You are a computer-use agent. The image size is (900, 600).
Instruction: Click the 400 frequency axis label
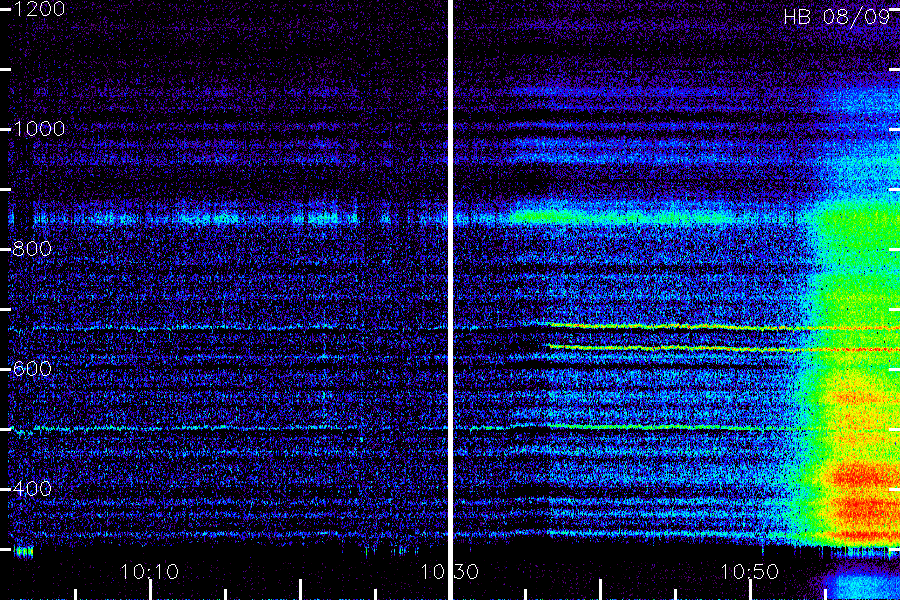tap(32, 489)
